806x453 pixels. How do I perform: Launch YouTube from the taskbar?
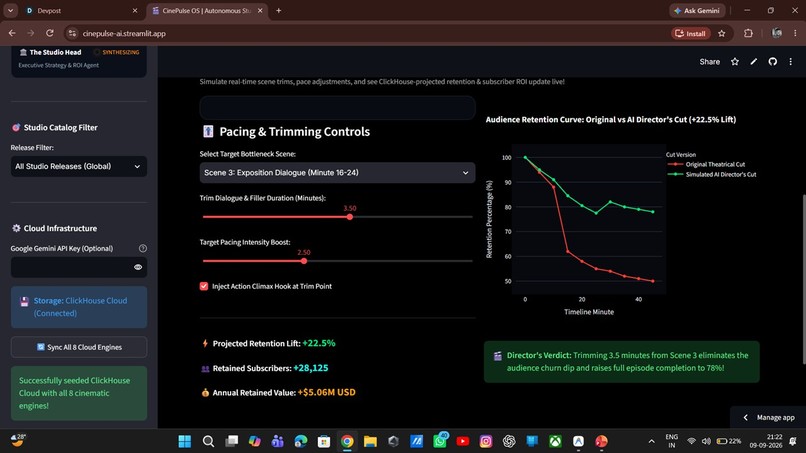pos(463,441)
